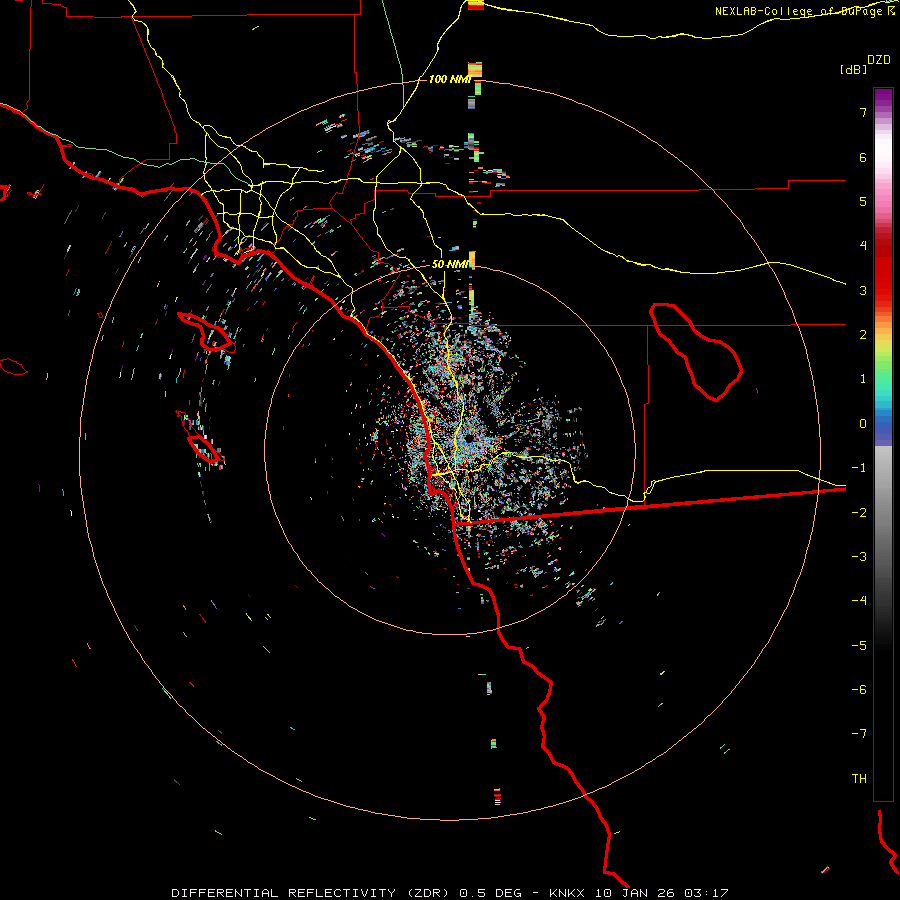This screenshot has width=900, height=900.
Task: Click the 7 dB value on the color scale
Action: point(863,112)
